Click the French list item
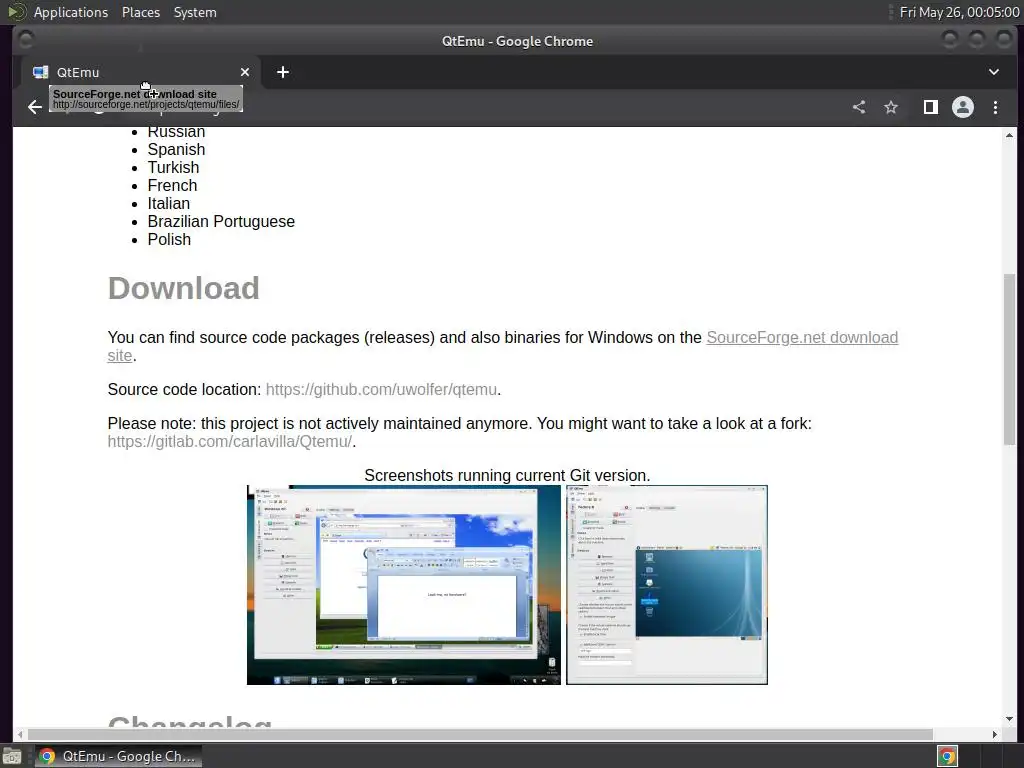Viewport: 1024px width, 768px height. click(x=172, y=185)
